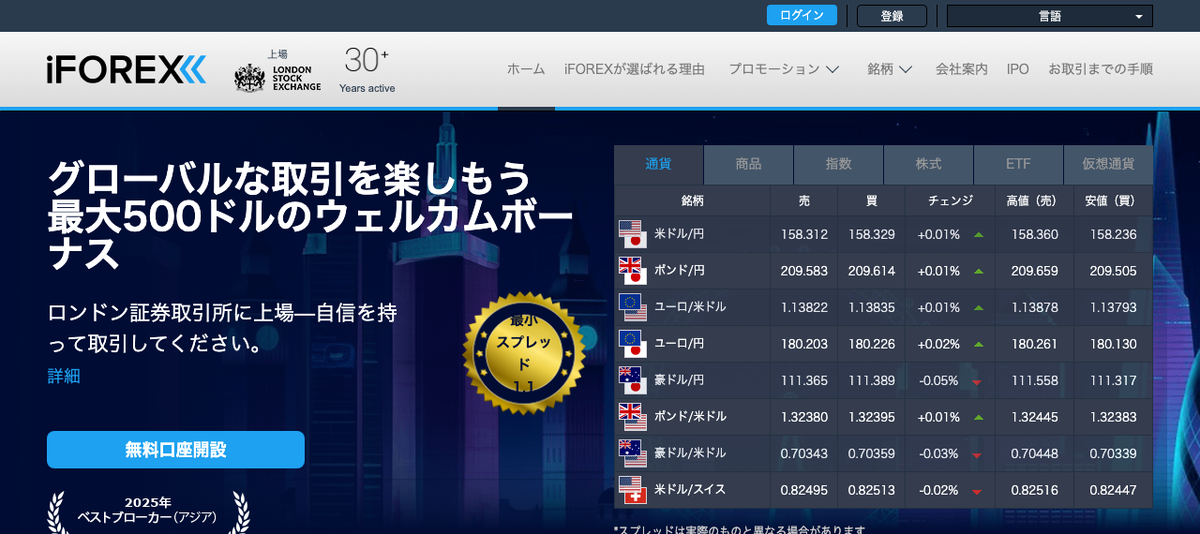Click the flag icon for 米ドル/スイス

click(632, 489)
